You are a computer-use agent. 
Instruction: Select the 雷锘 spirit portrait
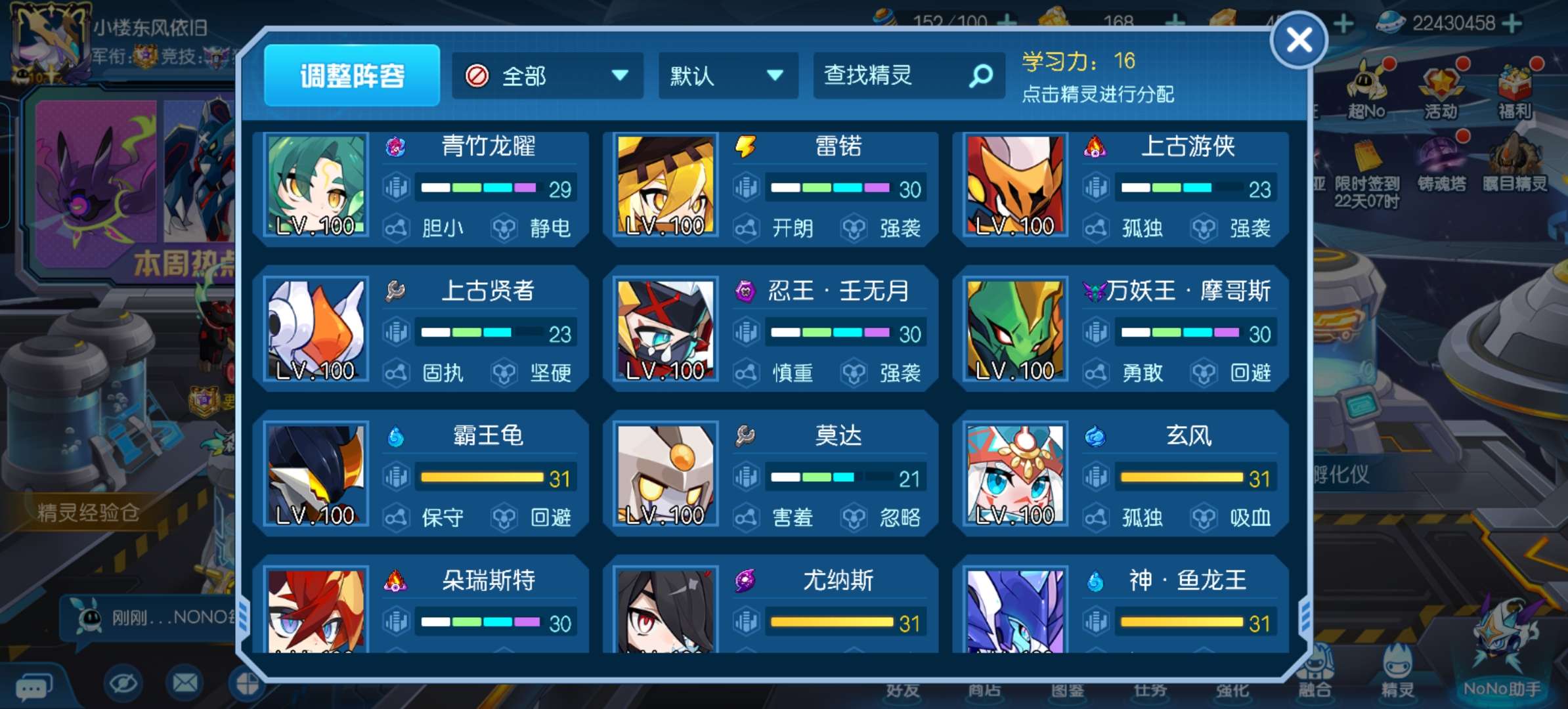tap(666, 185)
